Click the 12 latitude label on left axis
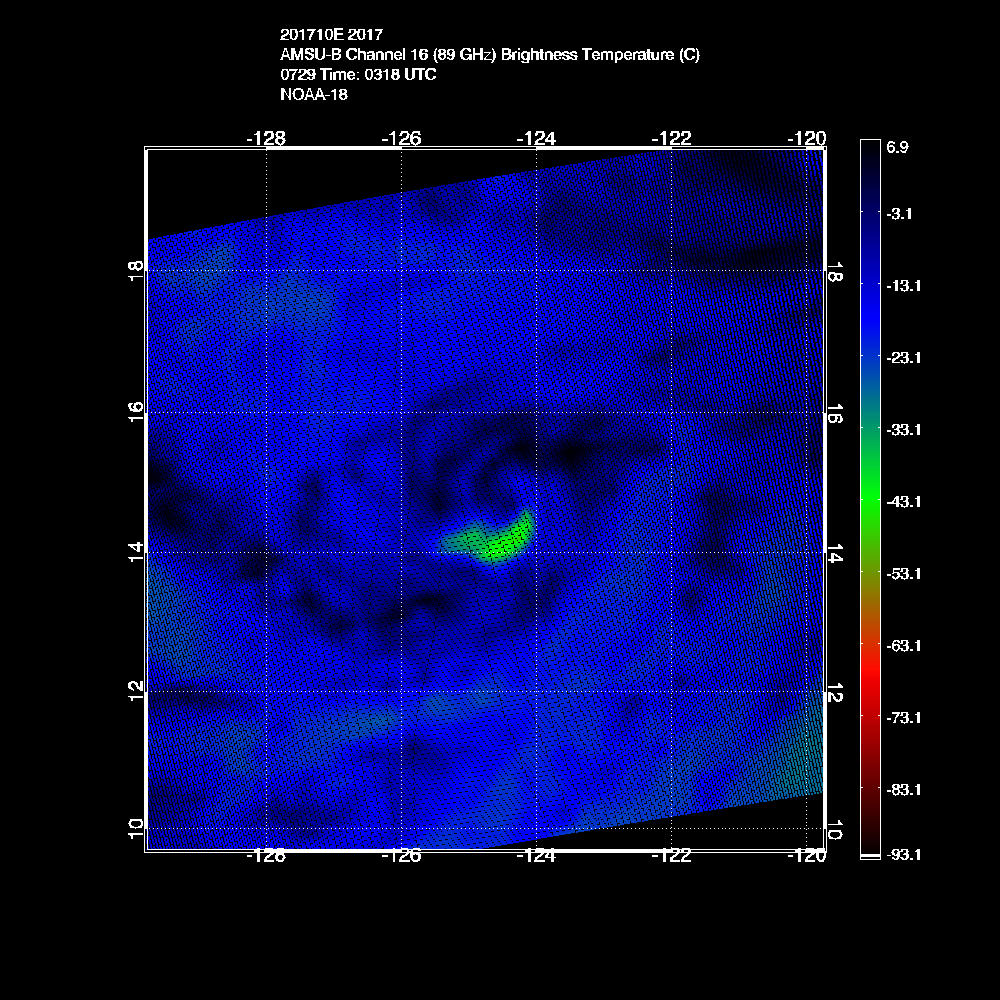1000x1000 pixels. (136, 691)
